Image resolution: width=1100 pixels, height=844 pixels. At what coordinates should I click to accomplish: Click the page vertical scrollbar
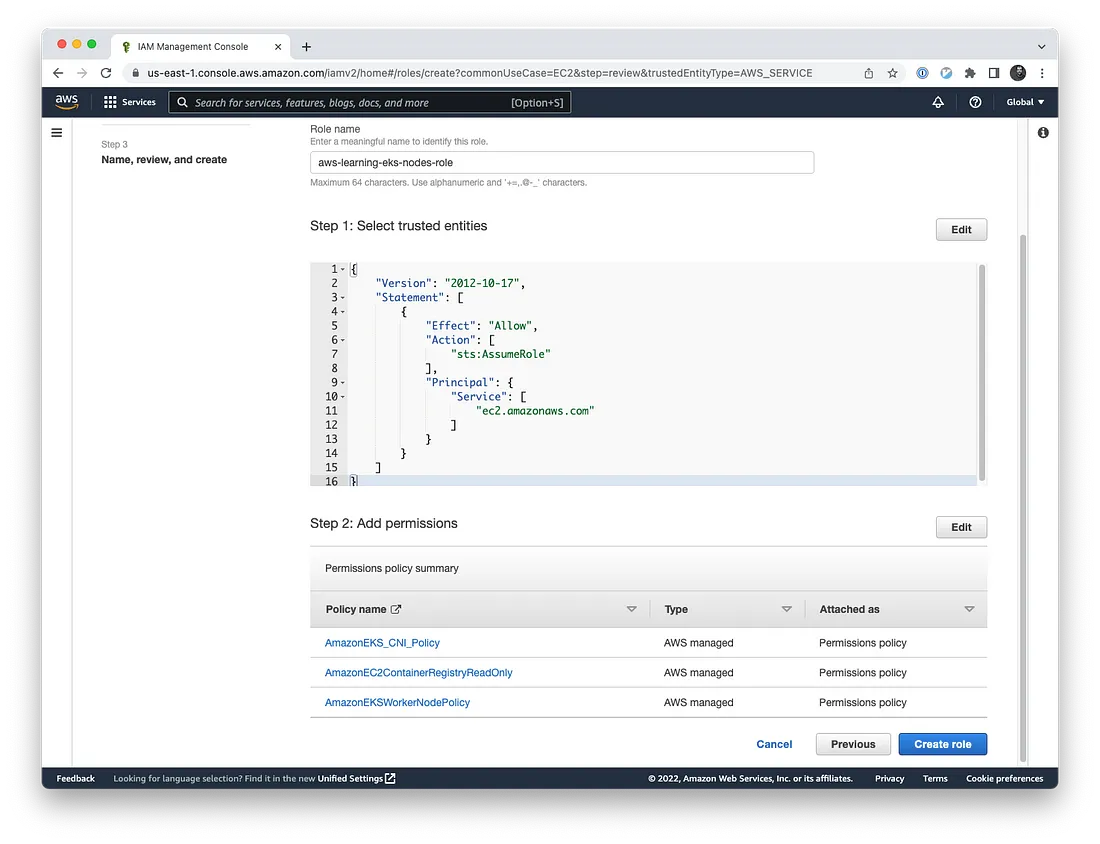[x=1023, y=498]
